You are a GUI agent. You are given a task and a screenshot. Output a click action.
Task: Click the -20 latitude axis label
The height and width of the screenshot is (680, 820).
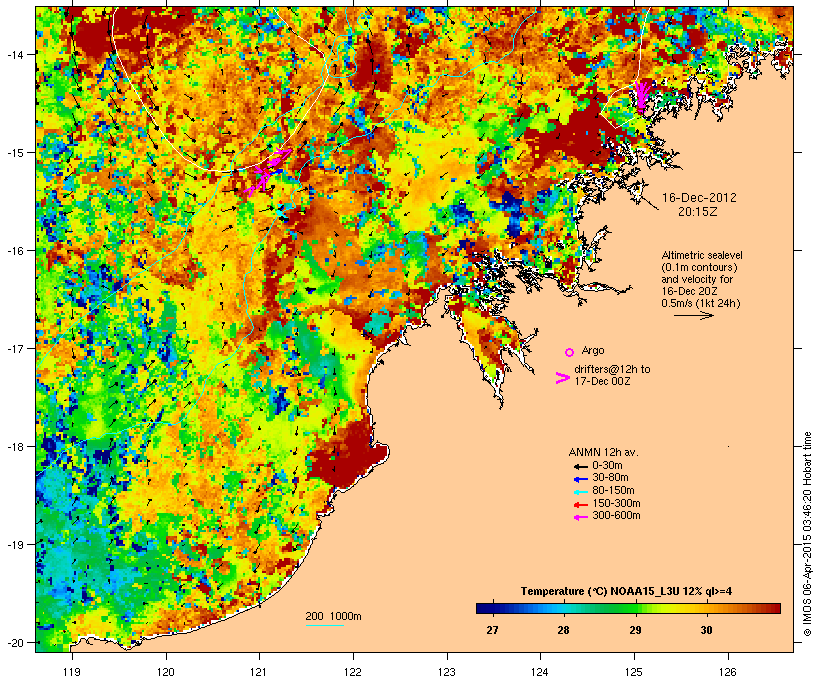[14, 643]
